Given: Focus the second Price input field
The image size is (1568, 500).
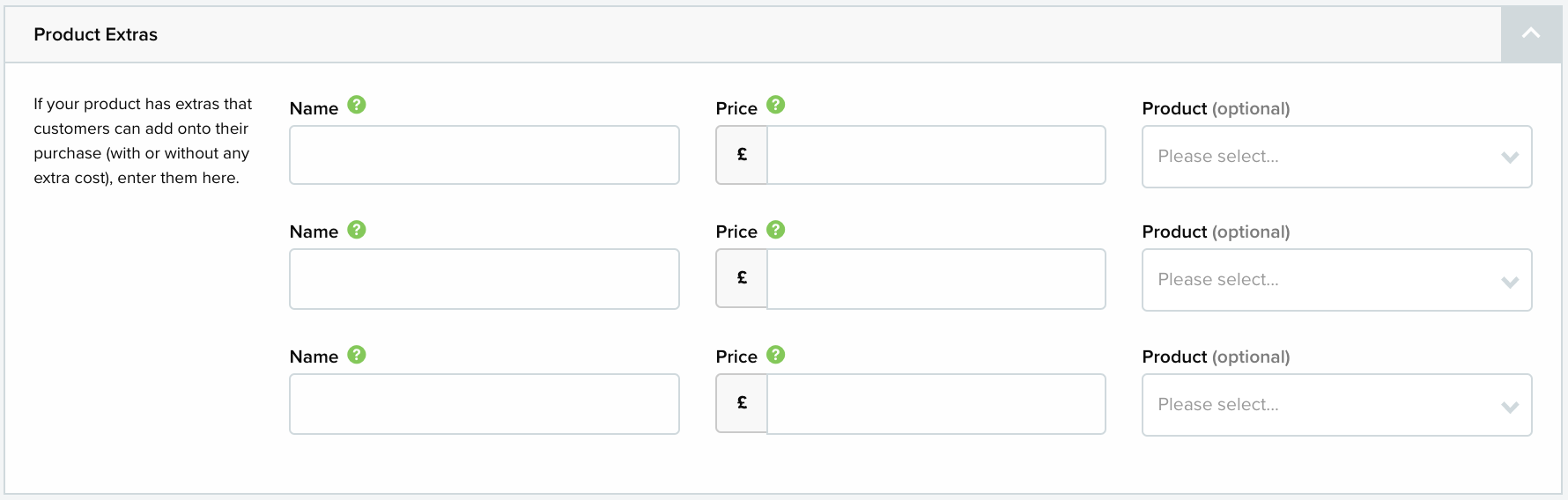Looking at the screenshot, I should coord(936,279).
